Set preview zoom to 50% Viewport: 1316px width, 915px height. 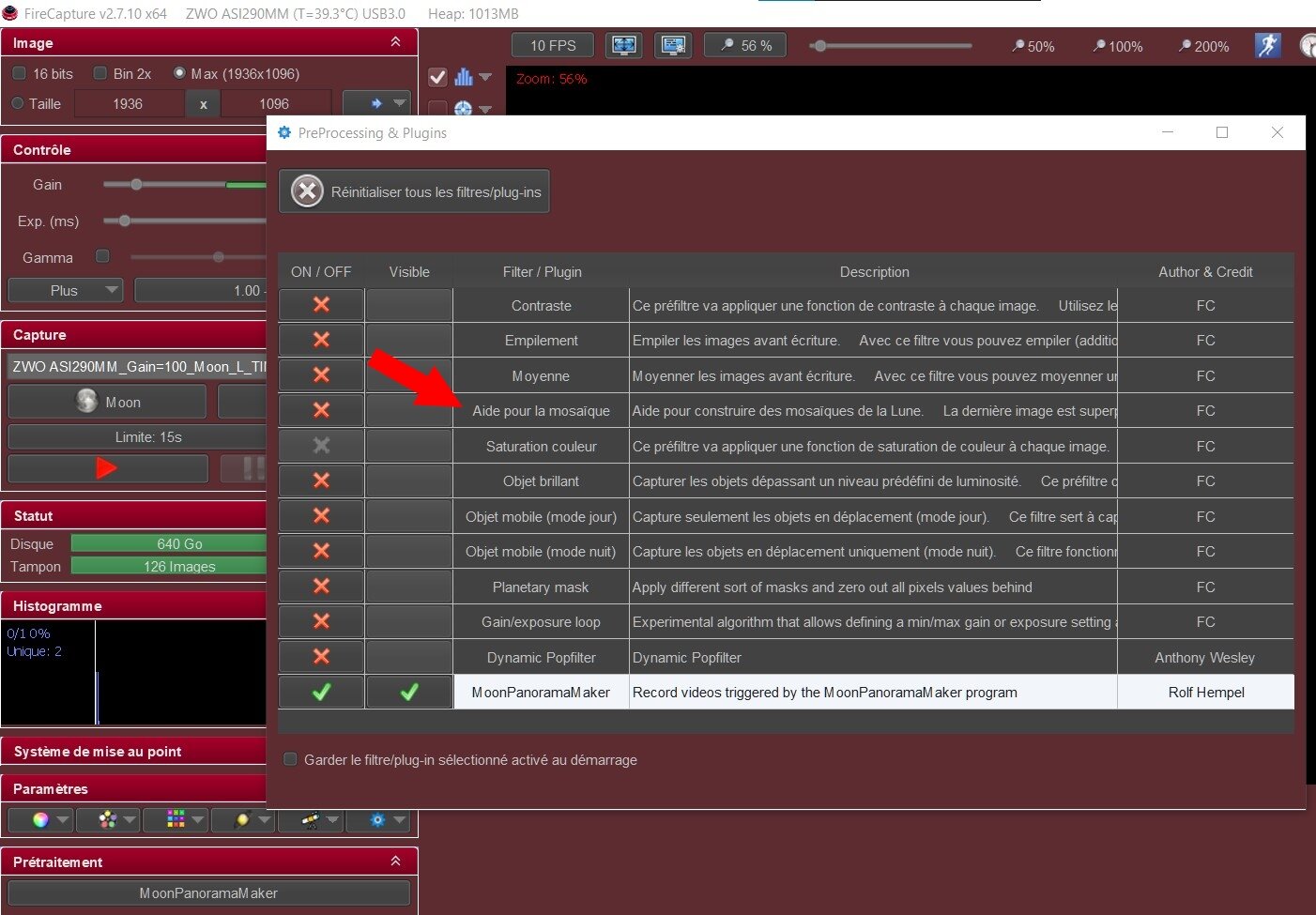[x=1033, y=46]
